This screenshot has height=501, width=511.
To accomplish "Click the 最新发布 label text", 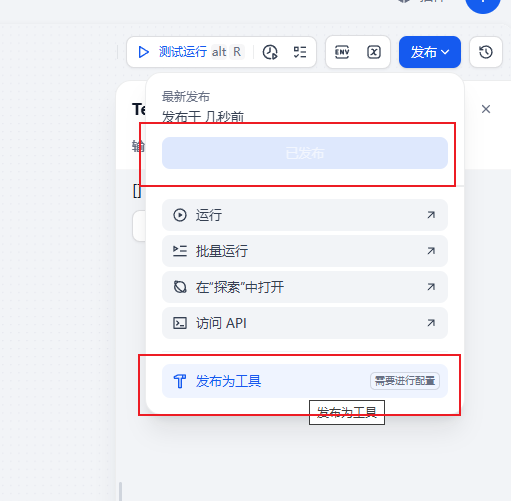I will tap(186, 97).
